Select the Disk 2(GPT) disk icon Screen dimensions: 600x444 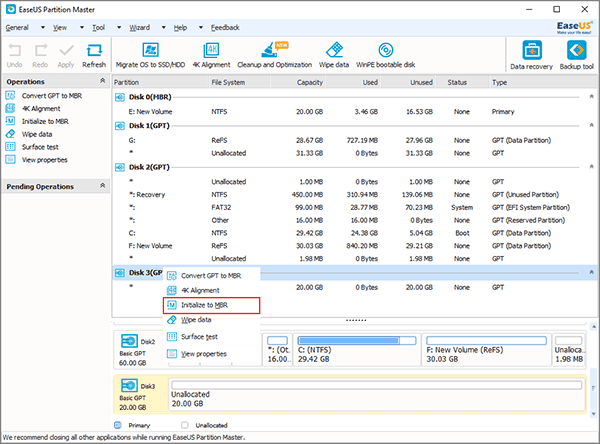pos(120,167)
